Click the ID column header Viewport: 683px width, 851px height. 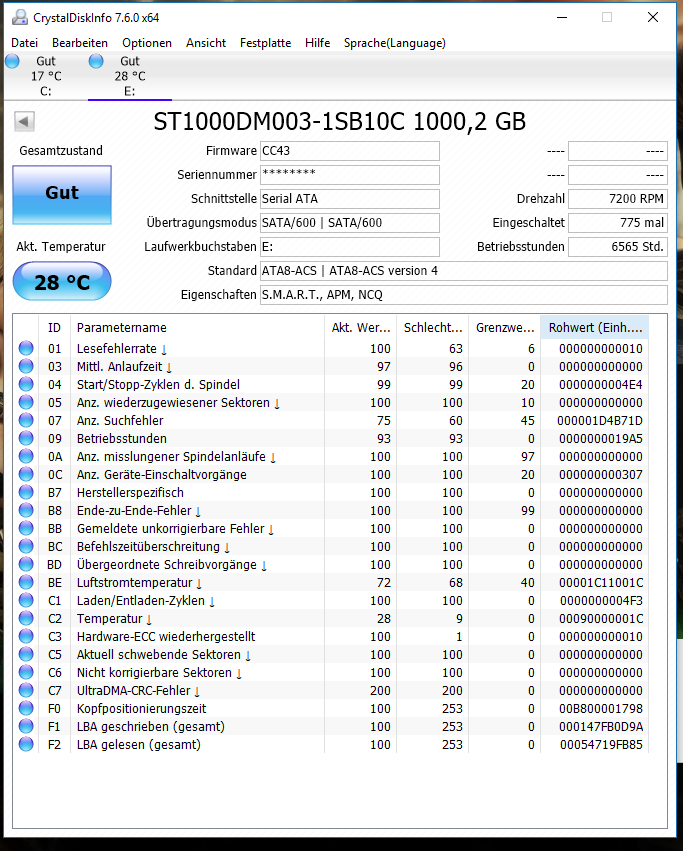point(54,328)
